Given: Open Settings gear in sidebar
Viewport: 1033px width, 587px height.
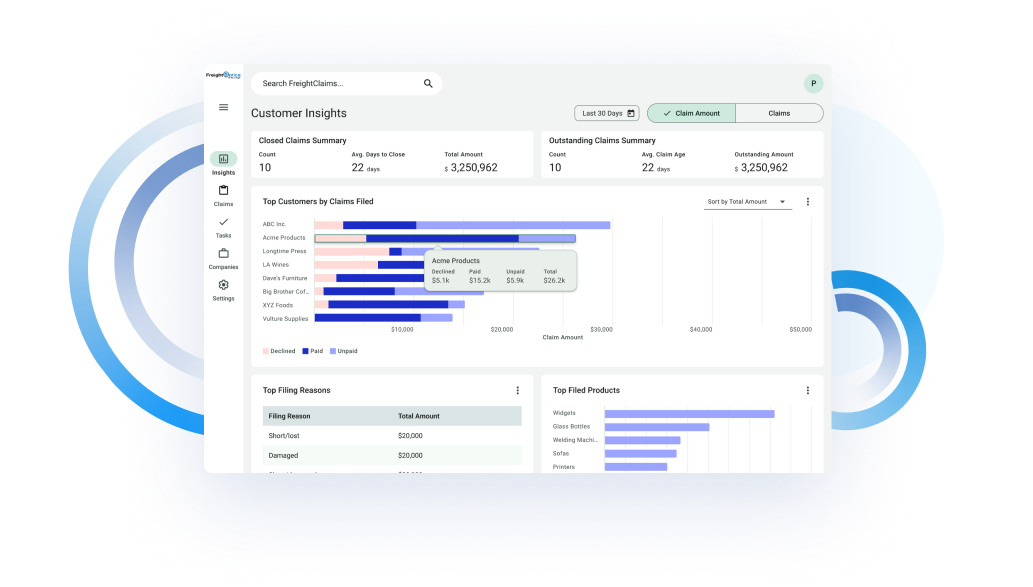Looking at the screenshot, I should coord(223,285).
